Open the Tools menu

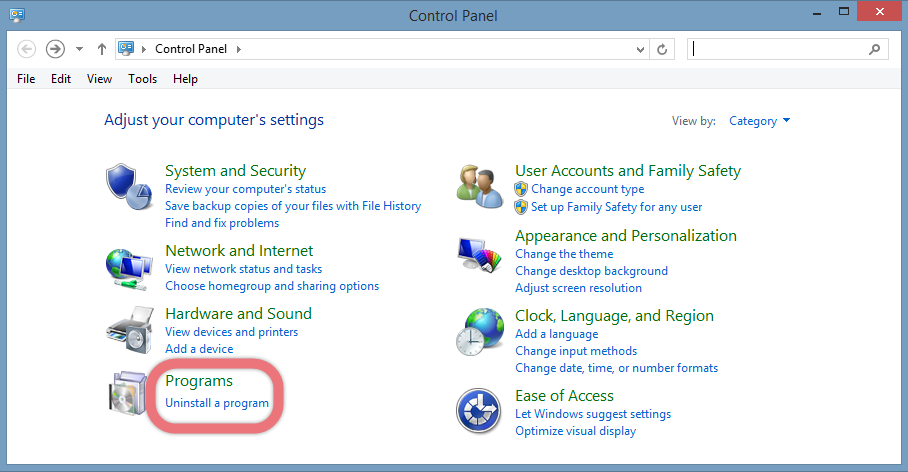click(142, 79)
